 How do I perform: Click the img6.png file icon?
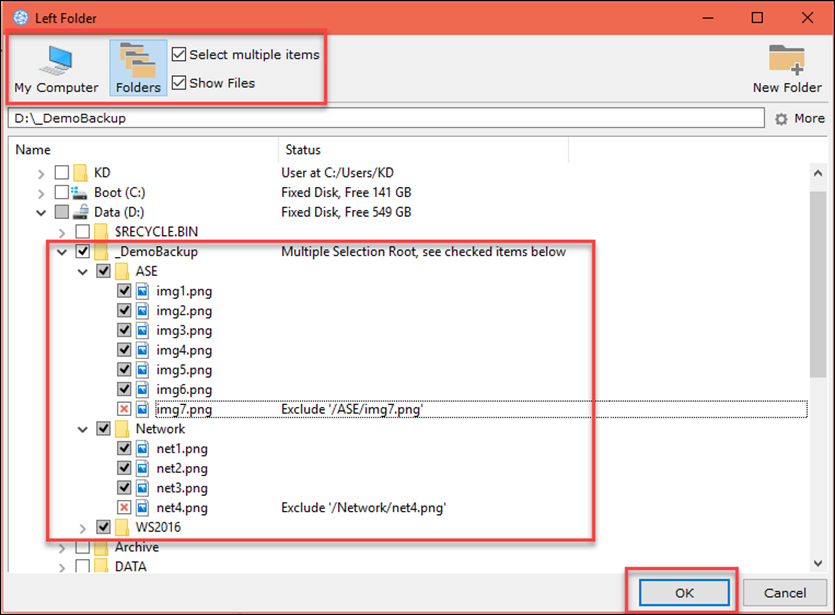tap(142, 390)
